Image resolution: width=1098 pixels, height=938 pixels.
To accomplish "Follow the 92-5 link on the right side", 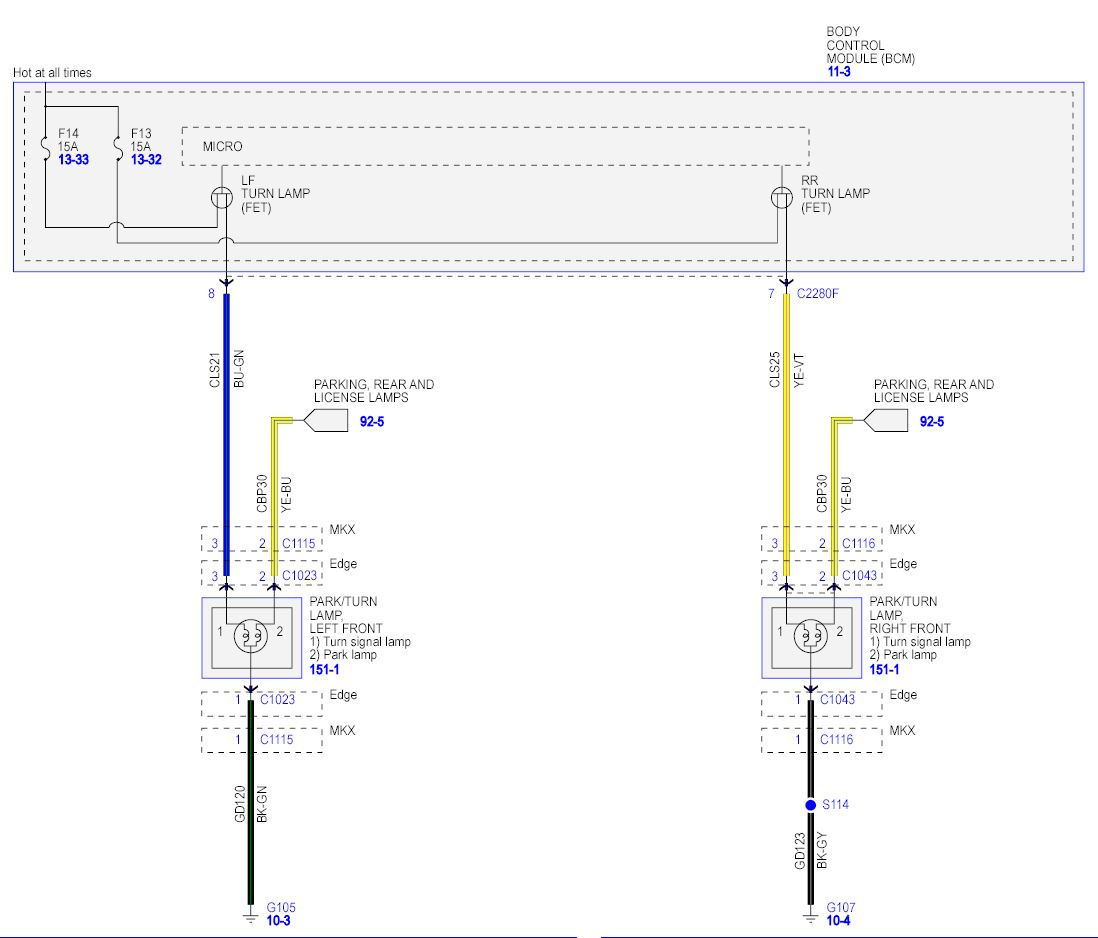I will 931,422.
